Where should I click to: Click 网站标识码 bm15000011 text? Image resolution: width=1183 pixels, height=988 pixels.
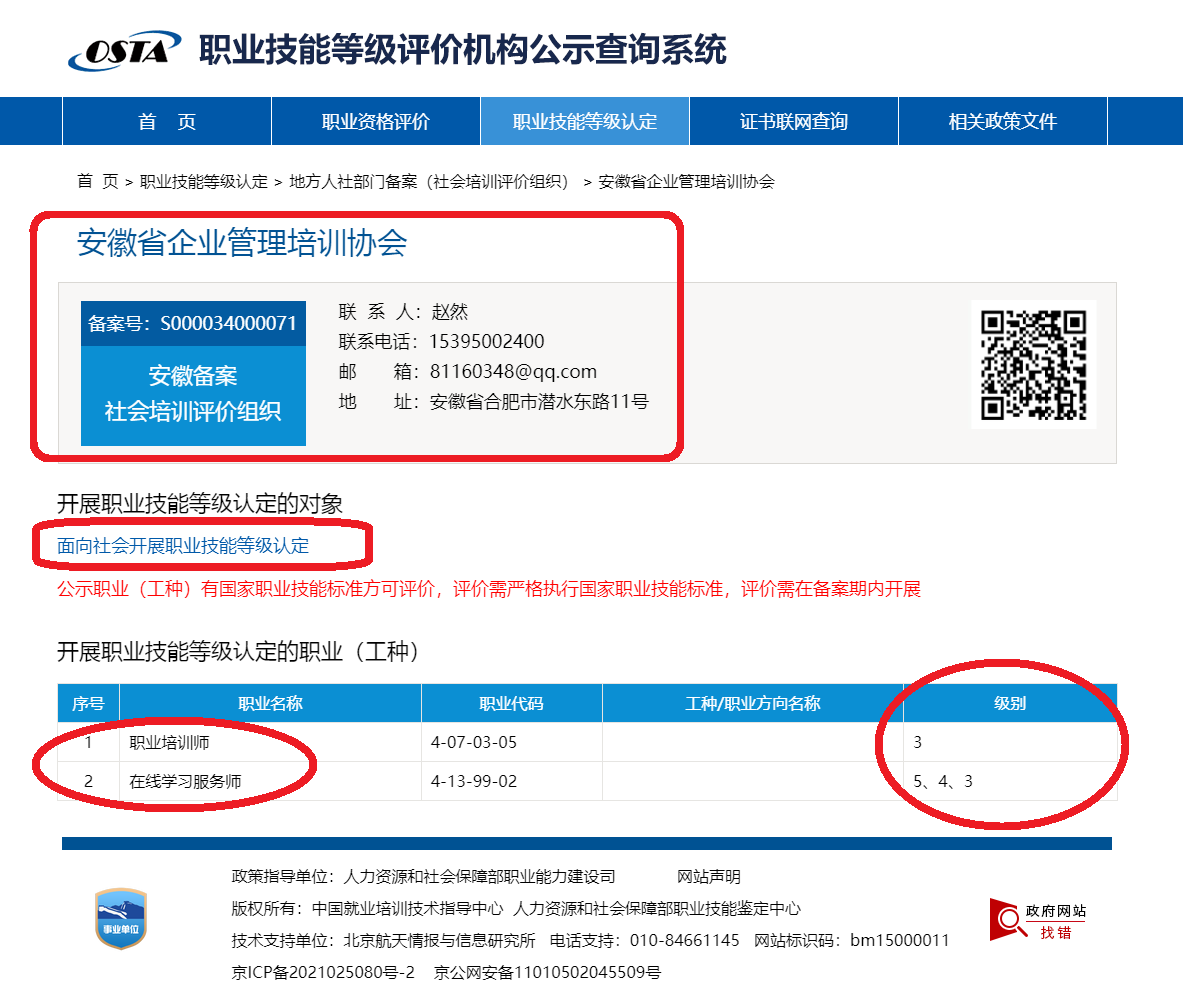(x=852, y=940)
